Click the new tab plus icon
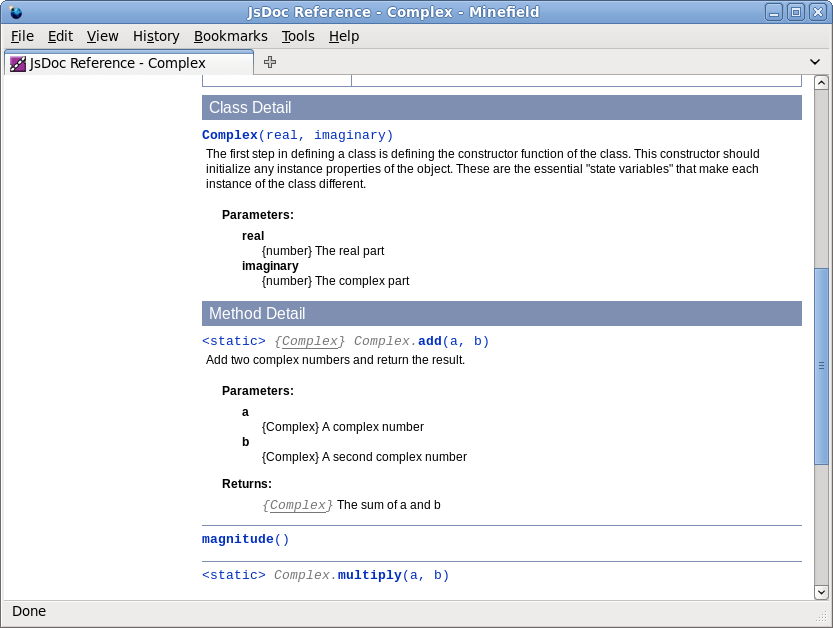833x628 pixels. (270, 62)
